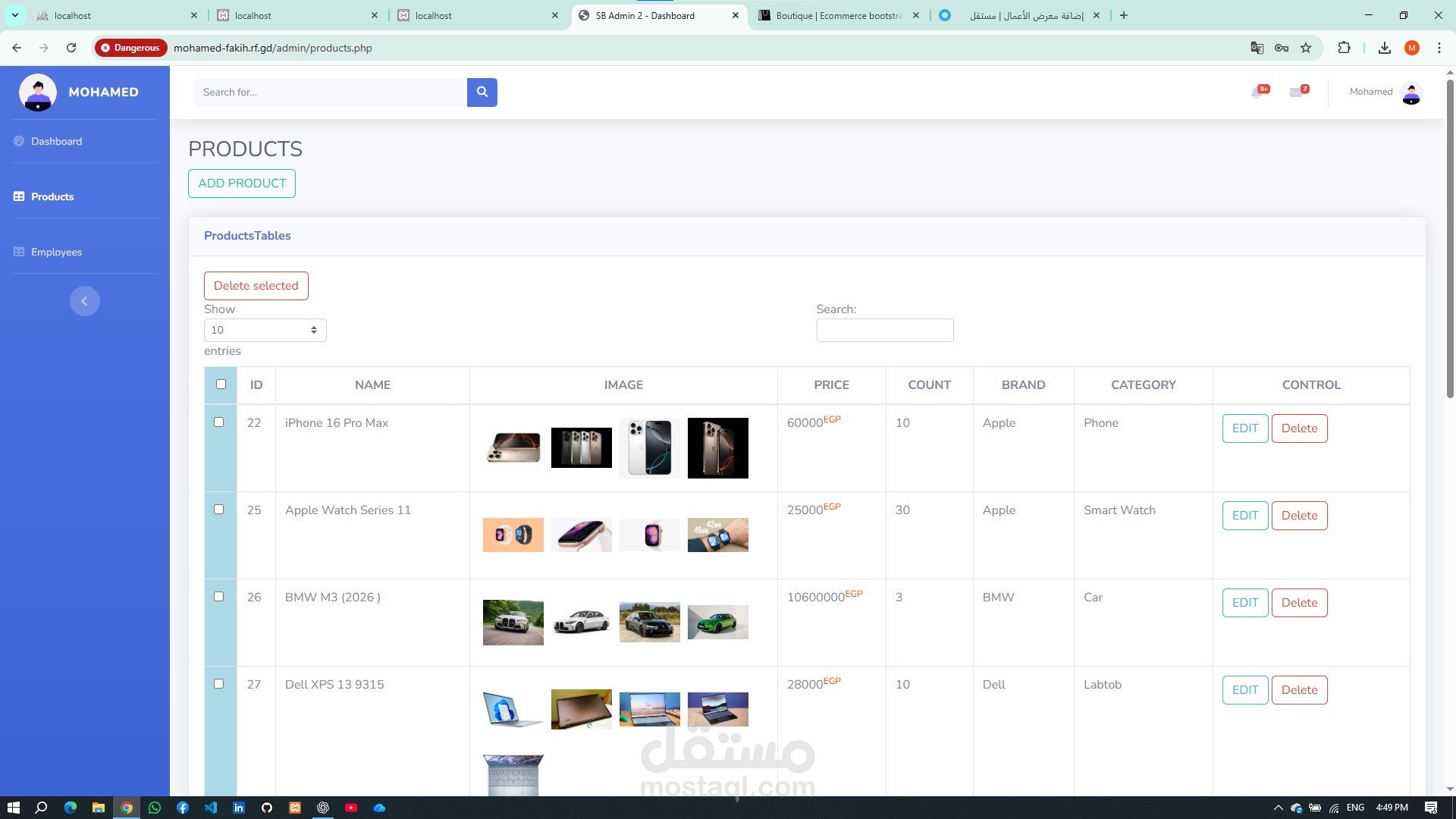Check the Apple Watch Series 11 row checkbox
The height and width of the screenshot is (819, 1456).
[219, 510]
